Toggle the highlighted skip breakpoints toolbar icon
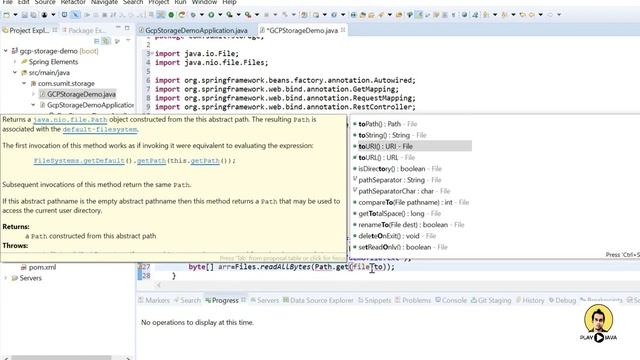640x360 pixels. [75, 15]
